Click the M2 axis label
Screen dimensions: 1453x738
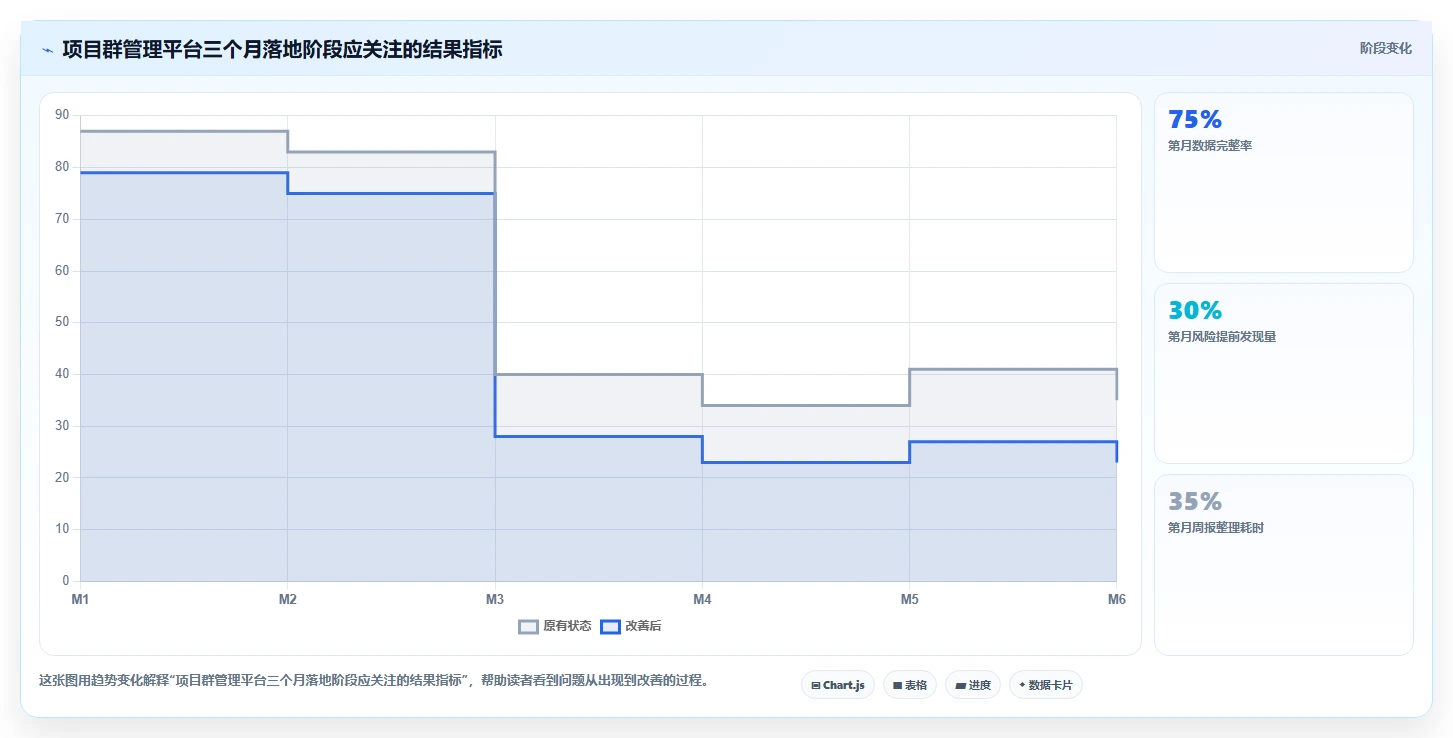click(x=287, y=599)
